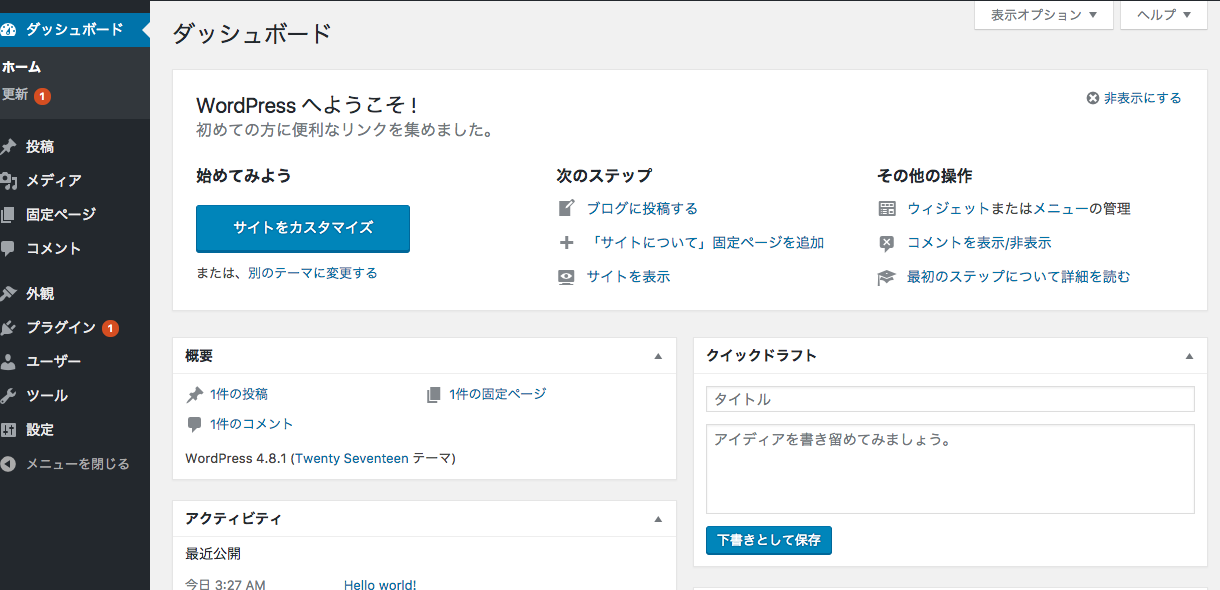The image size is (1220, 590).
Task: Click サイトを表示 link
Action: point(628,277)
